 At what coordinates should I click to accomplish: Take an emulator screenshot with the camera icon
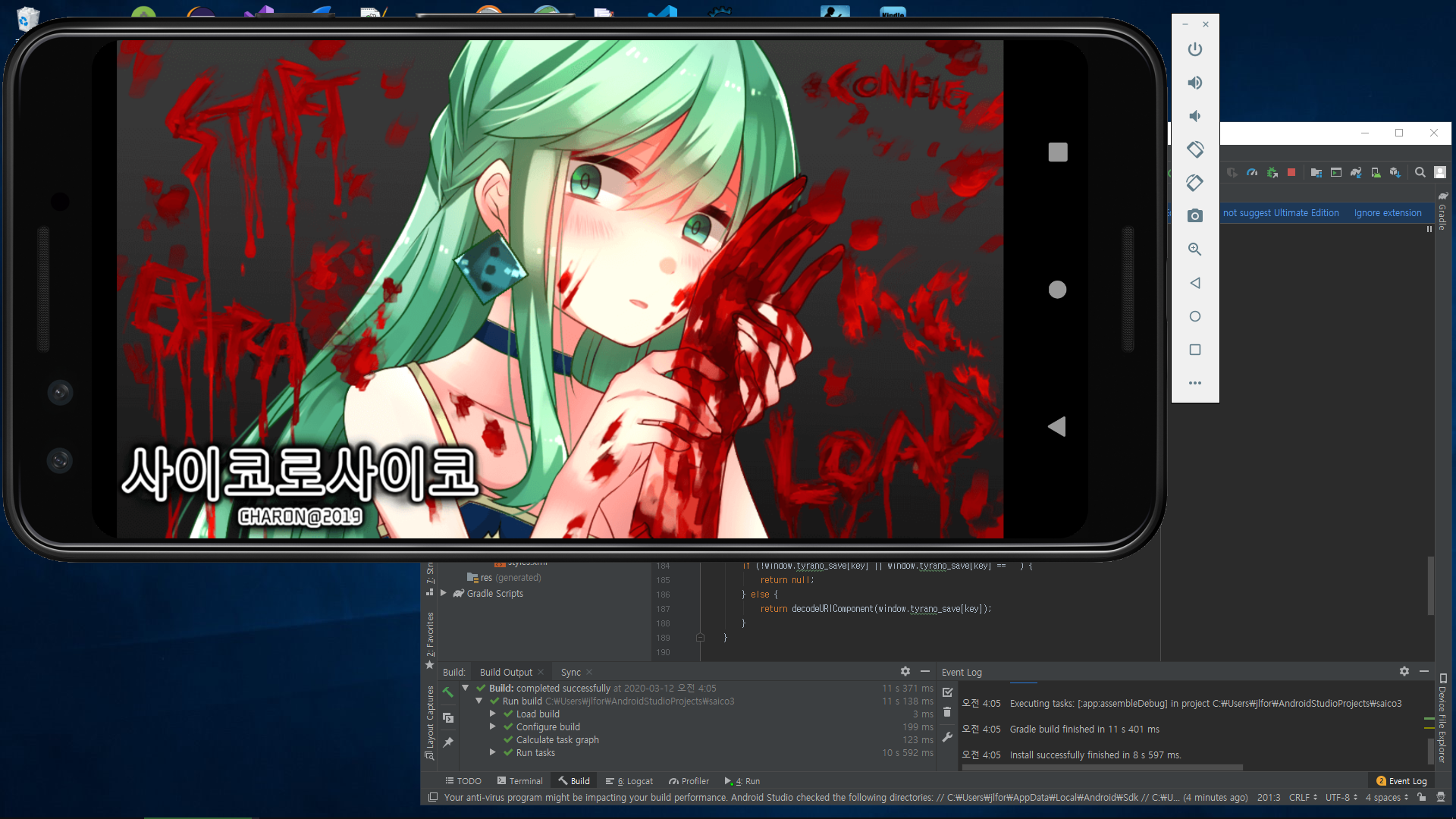(1195, 216)
